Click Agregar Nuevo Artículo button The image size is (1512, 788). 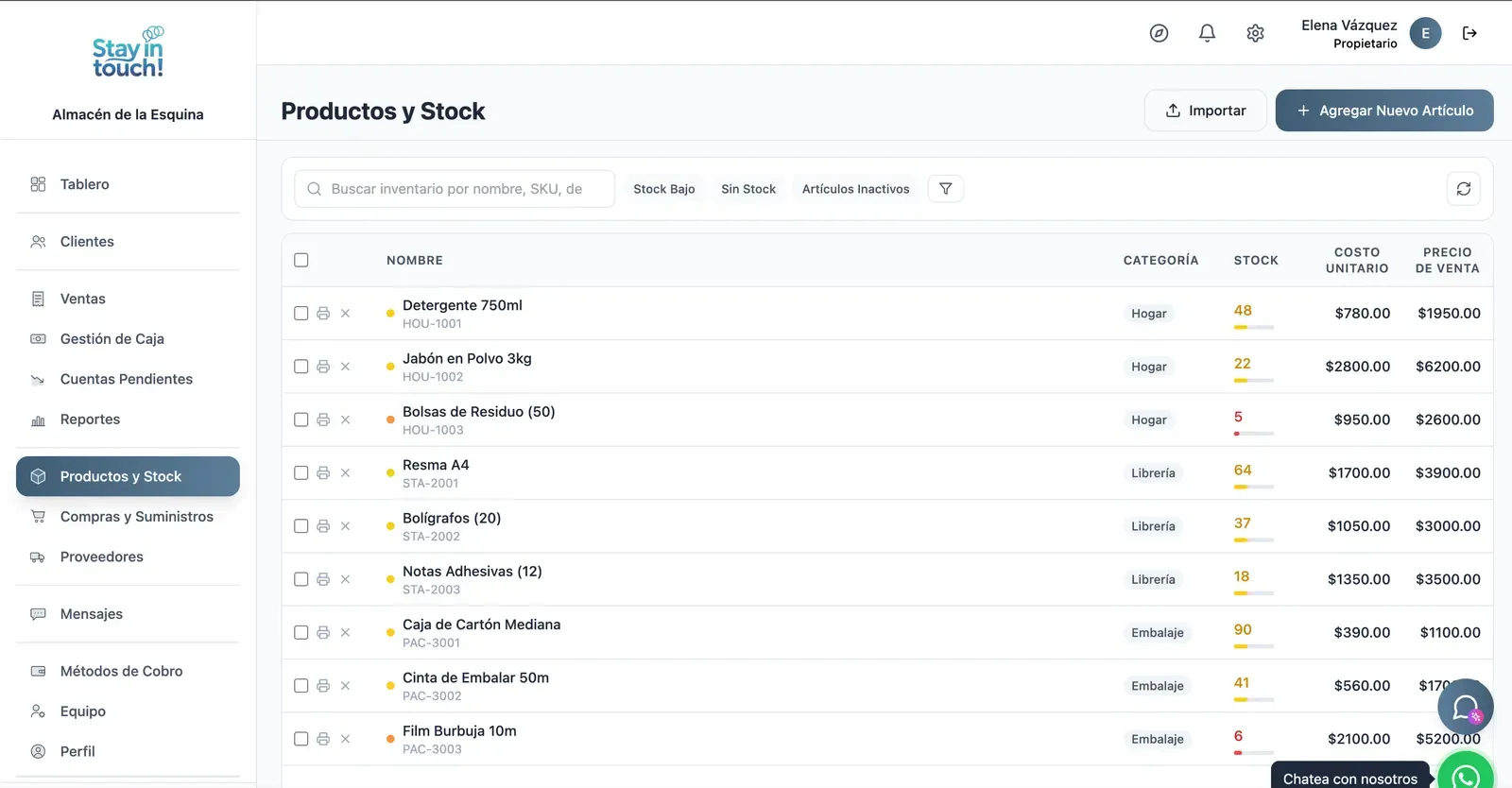pyautogui.click(x=1384, y=111)
